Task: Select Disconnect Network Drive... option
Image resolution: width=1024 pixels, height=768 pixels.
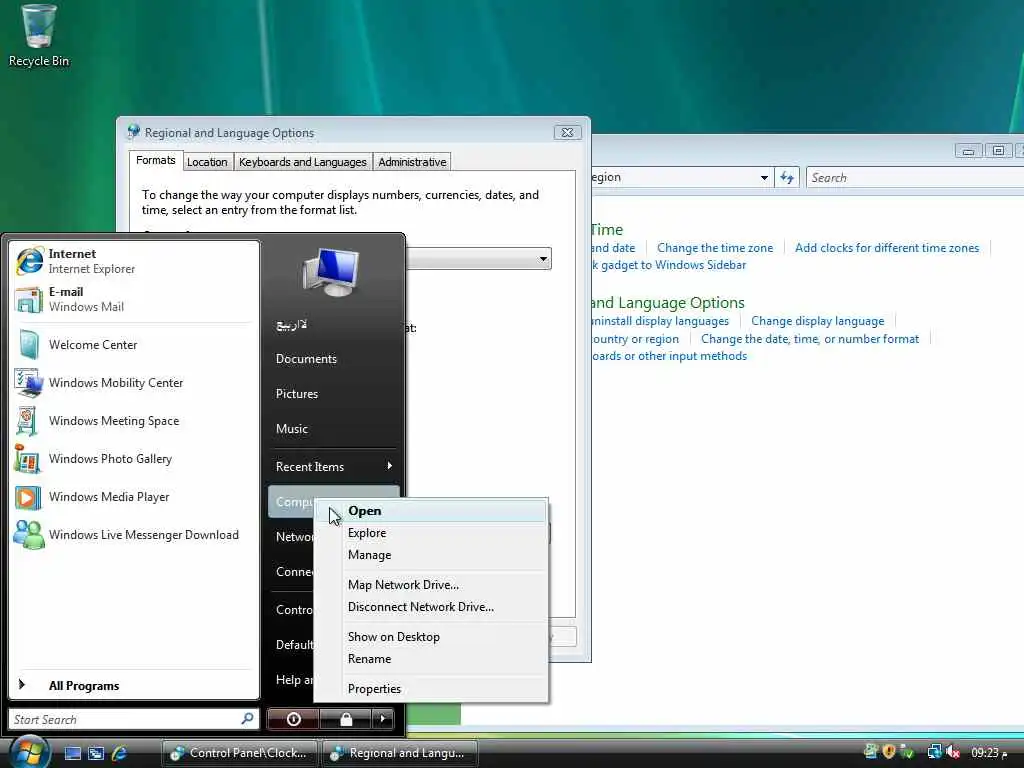Action: coord(431,607)
